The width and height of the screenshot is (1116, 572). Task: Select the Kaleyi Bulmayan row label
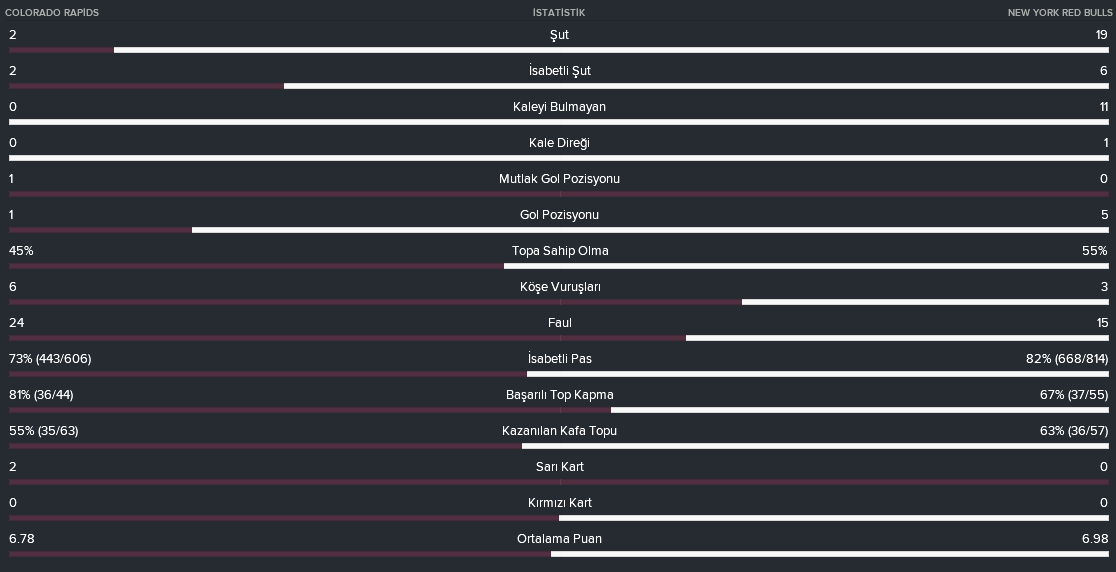[559, 107]
